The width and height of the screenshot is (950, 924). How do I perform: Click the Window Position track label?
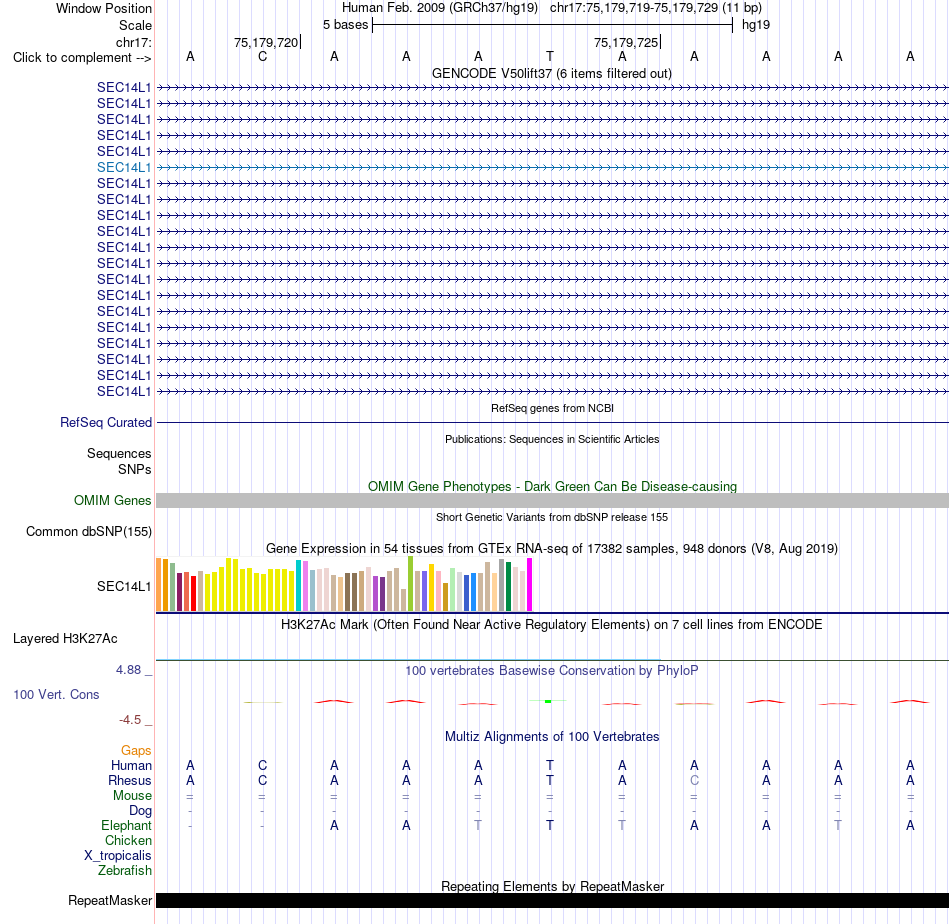point(104,8)
